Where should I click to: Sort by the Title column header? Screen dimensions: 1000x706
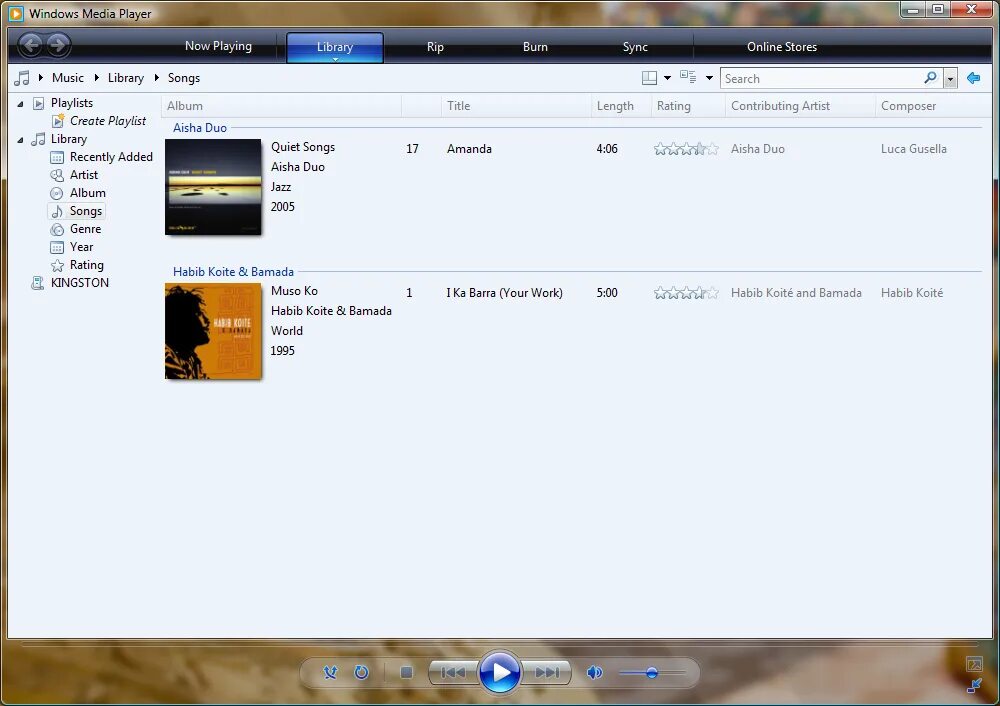(x=516, y=106)
